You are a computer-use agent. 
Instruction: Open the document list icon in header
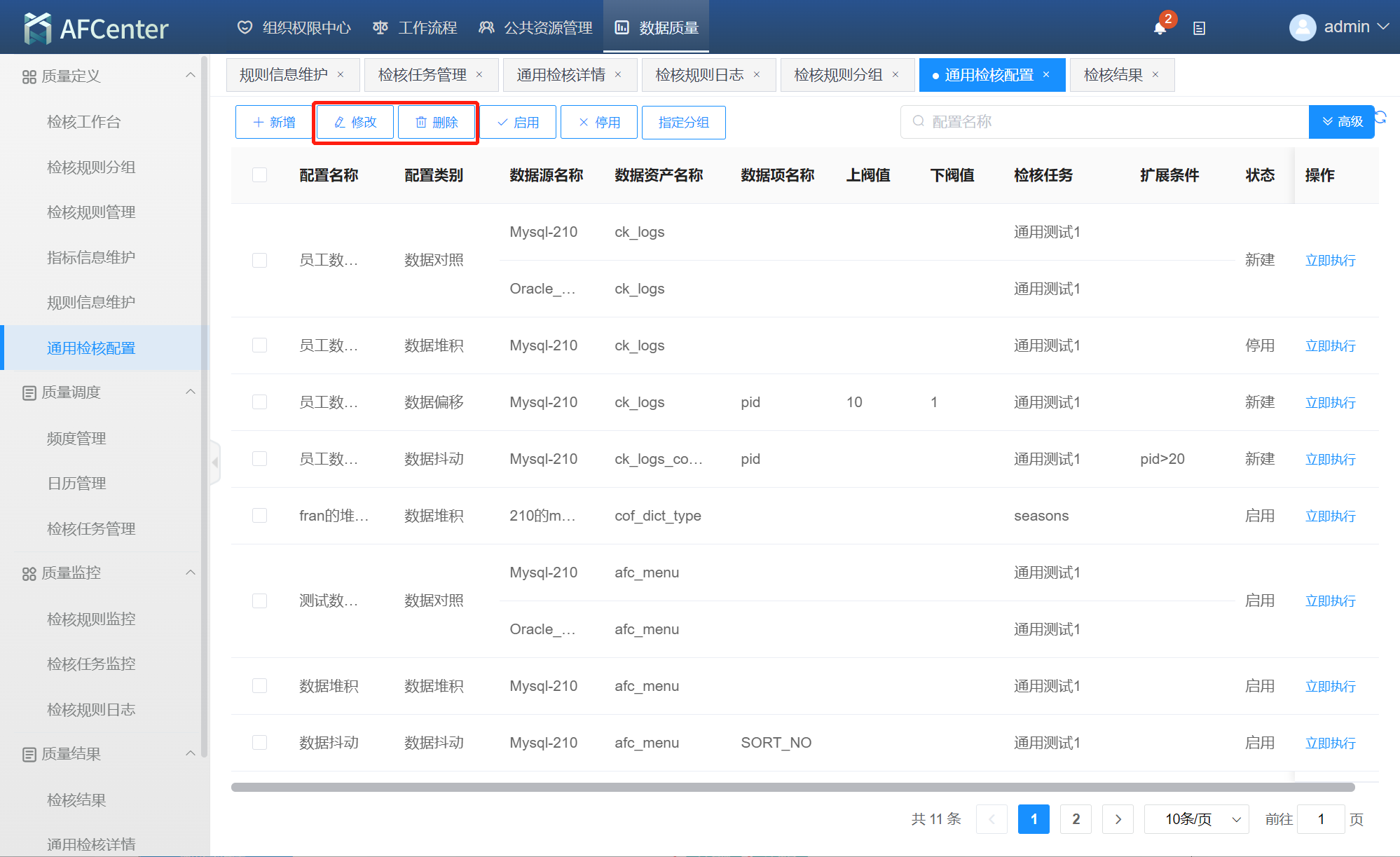(x=1199, y=28)
